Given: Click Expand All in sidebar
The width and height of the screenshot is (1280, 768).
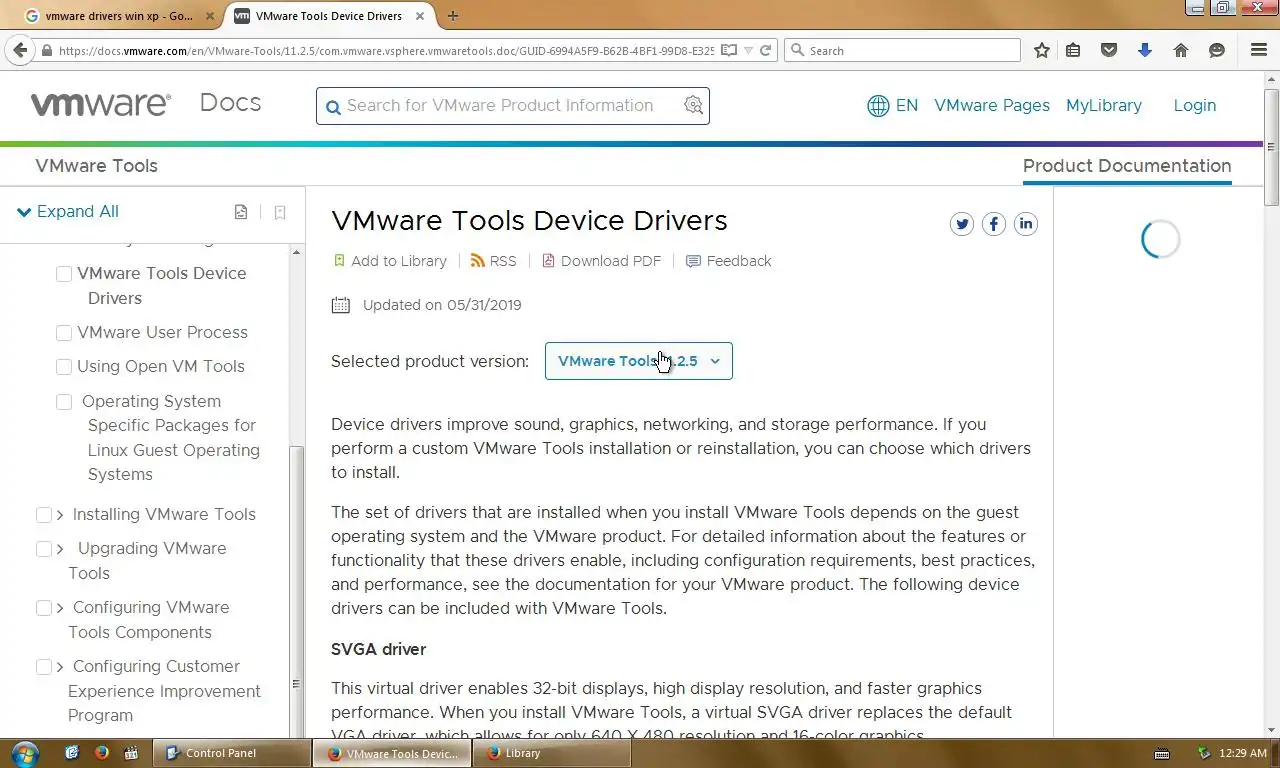Looking at the screenshot, I should 68,212.
